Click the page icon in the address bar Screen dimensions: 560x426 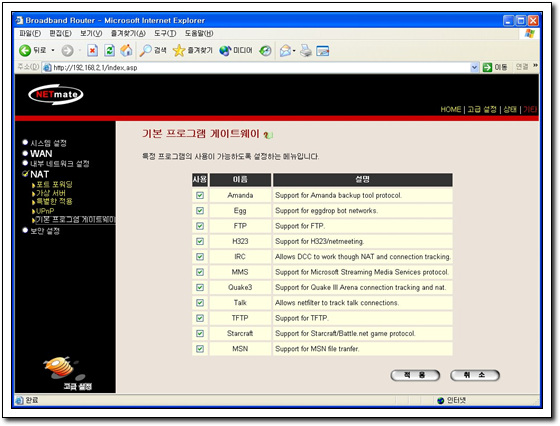point(47,67)
